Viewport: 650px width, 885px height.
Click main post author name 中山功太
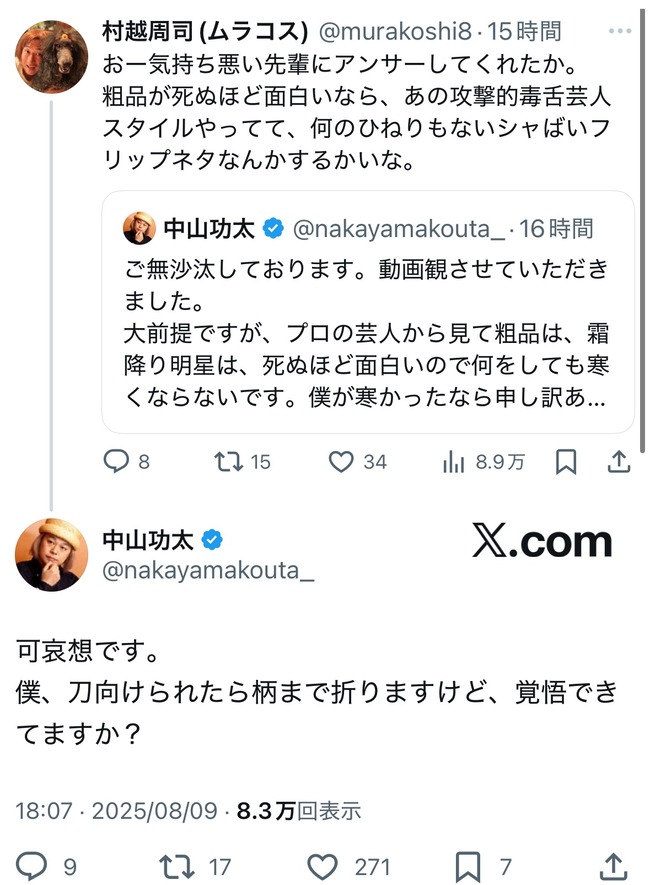coord(150,541)
